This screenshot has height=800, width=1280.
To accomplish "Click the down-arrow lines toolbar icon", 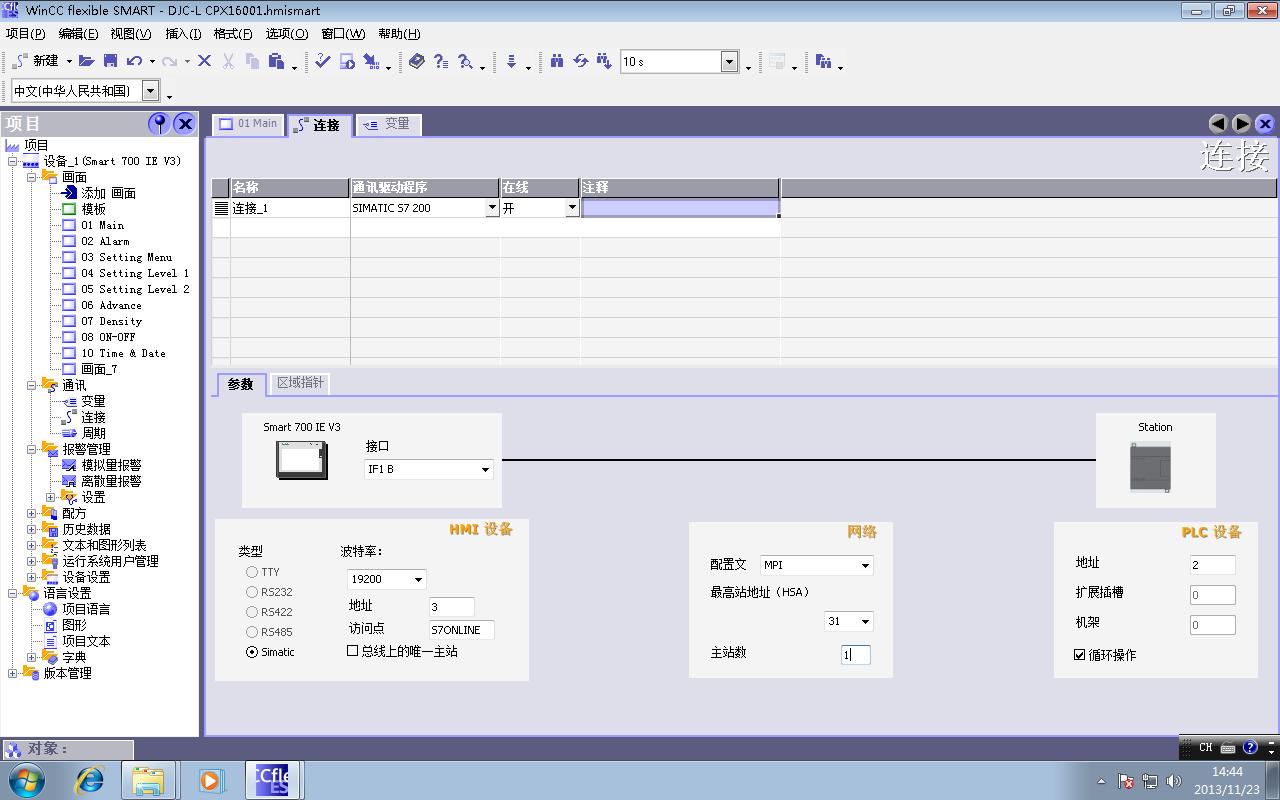I will tap(511, 61).
